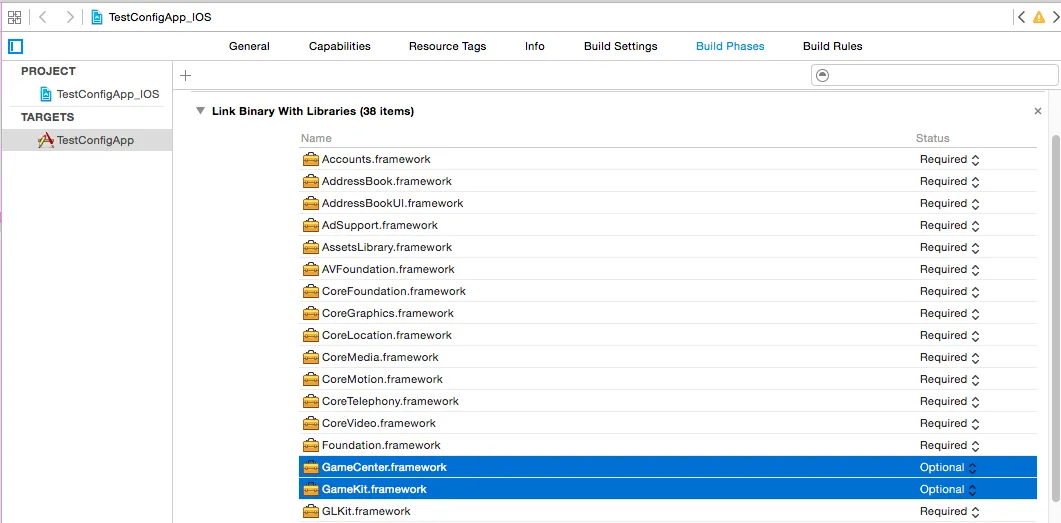Collapse Link Binary With Libraries section
The width and height of the screenshot is (1061, 523).
click(200, 110)
